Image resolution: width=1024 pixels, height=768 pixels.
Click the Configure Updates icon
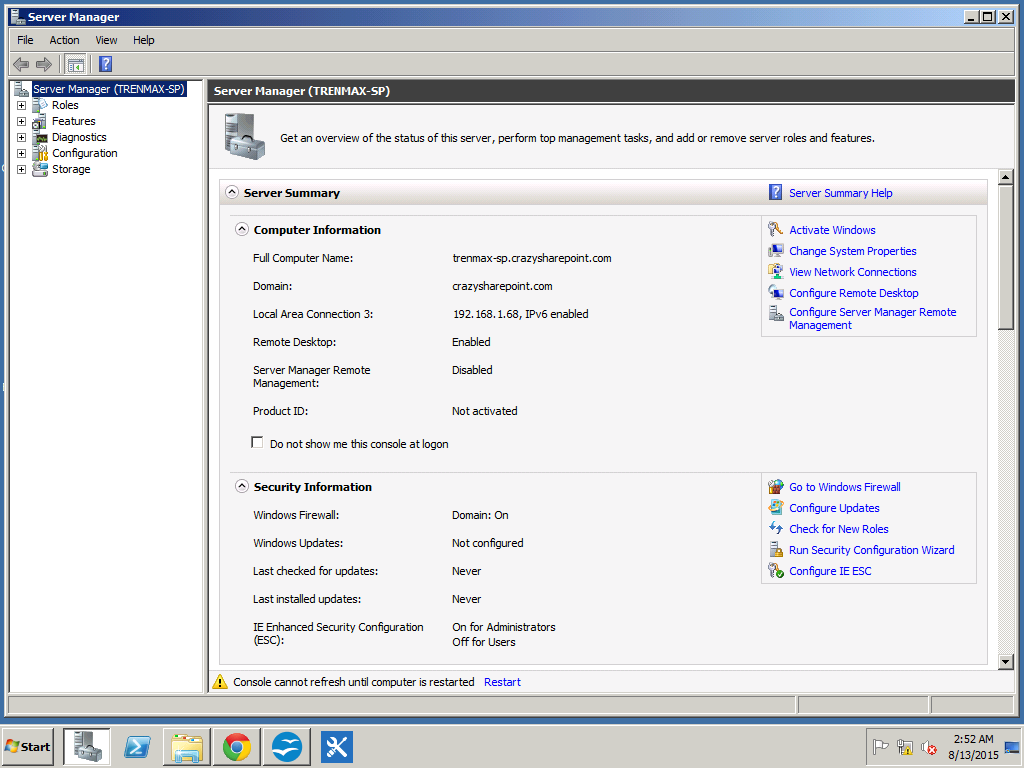775,507
